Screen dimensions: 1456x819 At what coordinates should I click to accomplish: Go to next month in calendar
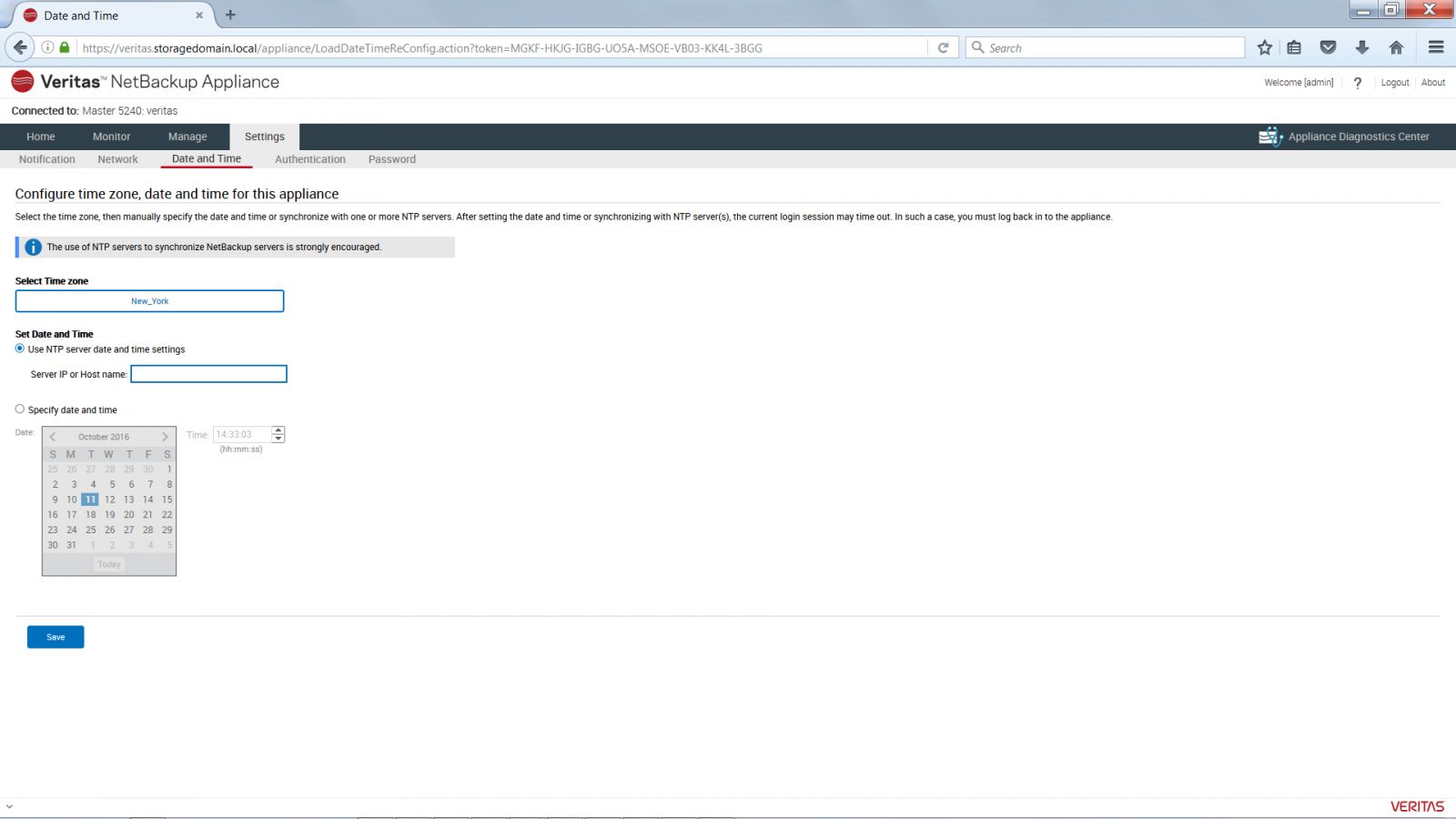coord(165,437)
